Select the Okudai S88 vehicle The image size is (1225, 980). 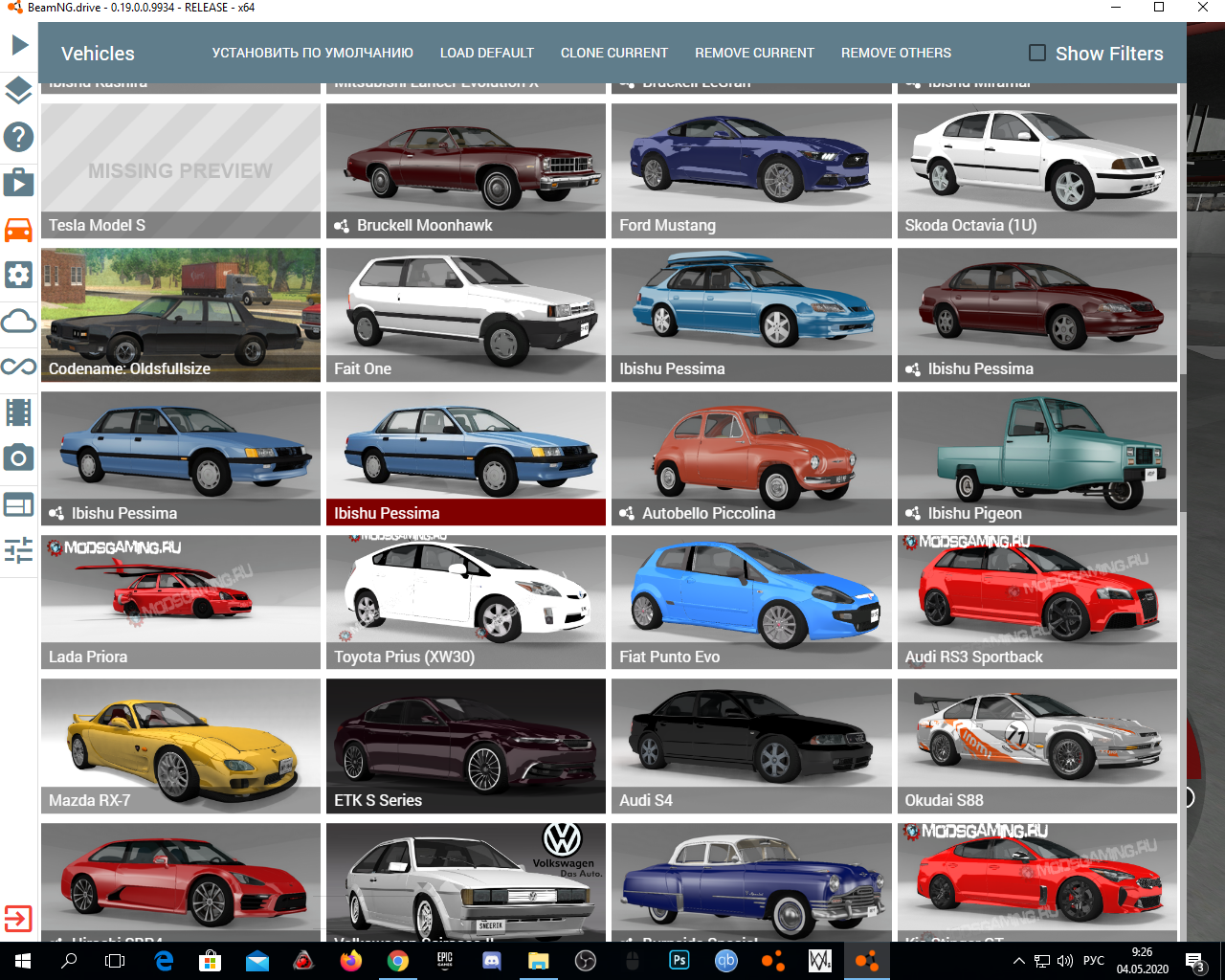pos(1037,746)
